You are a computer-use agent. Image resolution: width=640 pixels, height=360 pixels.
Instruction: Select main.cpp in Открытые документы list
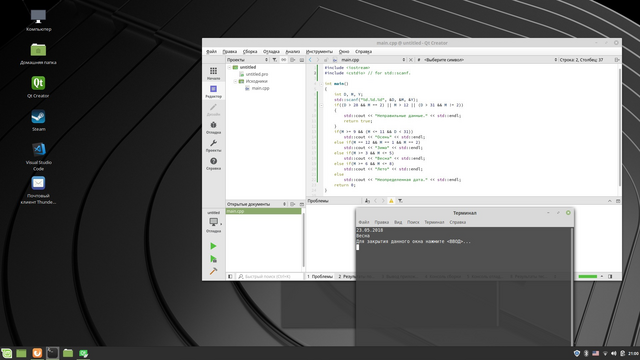click(263, 211)
